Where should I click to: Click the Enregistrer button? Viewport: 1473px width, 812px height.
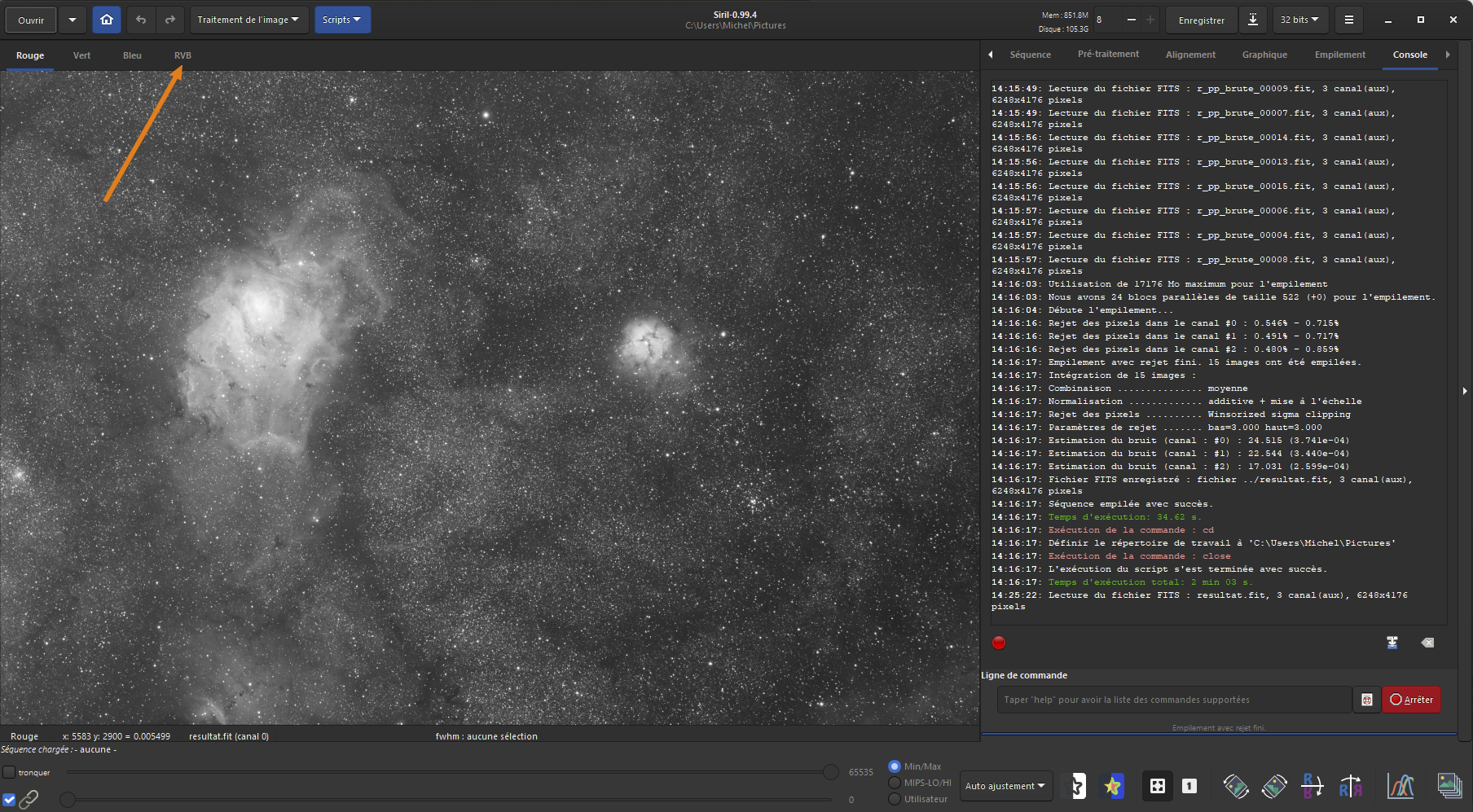click(1201, 20)
